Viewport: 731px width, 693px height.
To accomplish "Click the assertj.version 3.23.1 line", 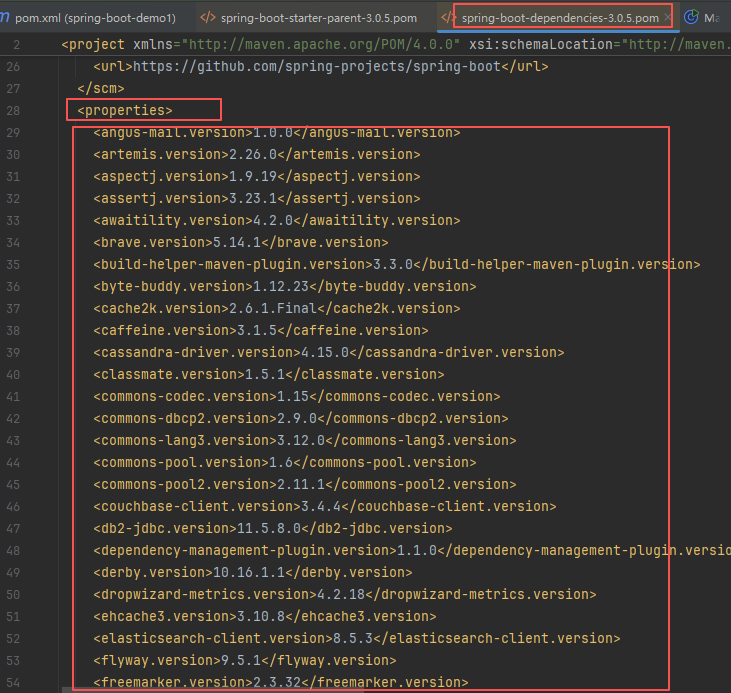I will (256, 198).
